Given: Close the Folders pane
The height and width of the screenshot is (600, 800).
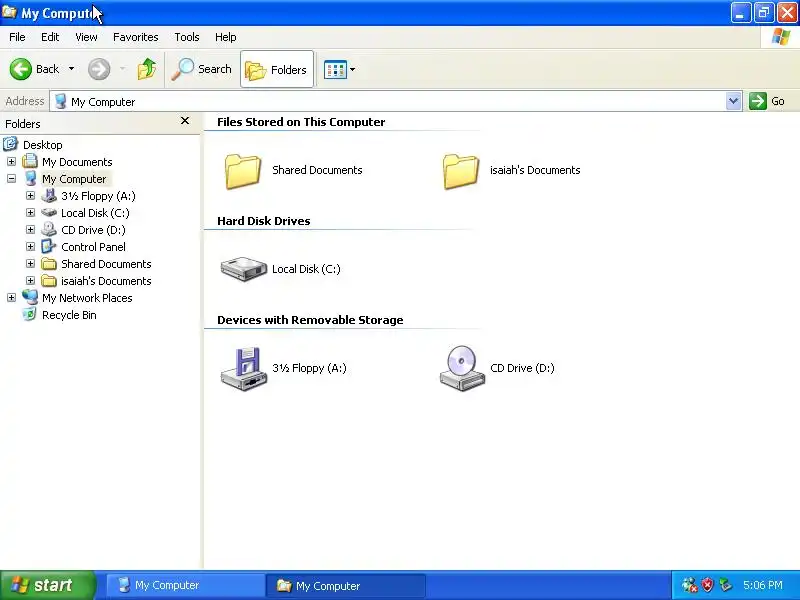Looking at the screenshot, I should tap(185, 121).
